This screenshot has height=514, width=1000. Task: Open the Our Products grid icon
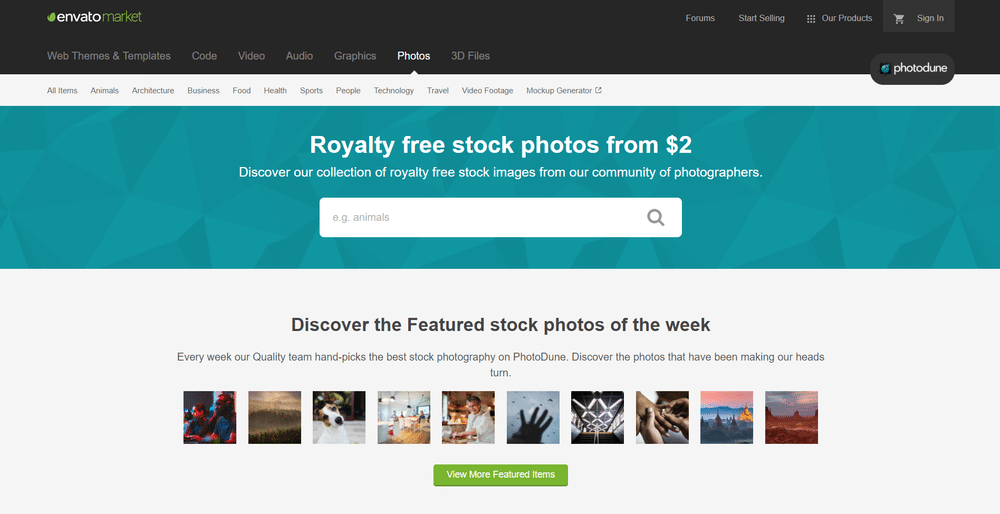[x=811, y=18]
